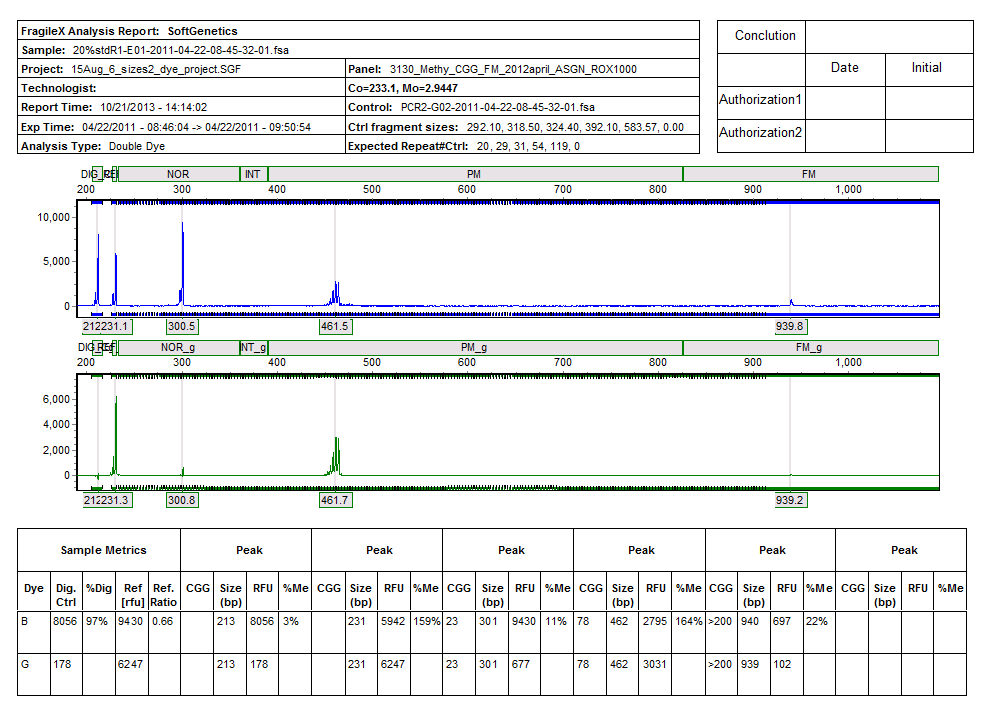
Task: Select the 3% methylation value in row B
Action: tap(291, 621)
